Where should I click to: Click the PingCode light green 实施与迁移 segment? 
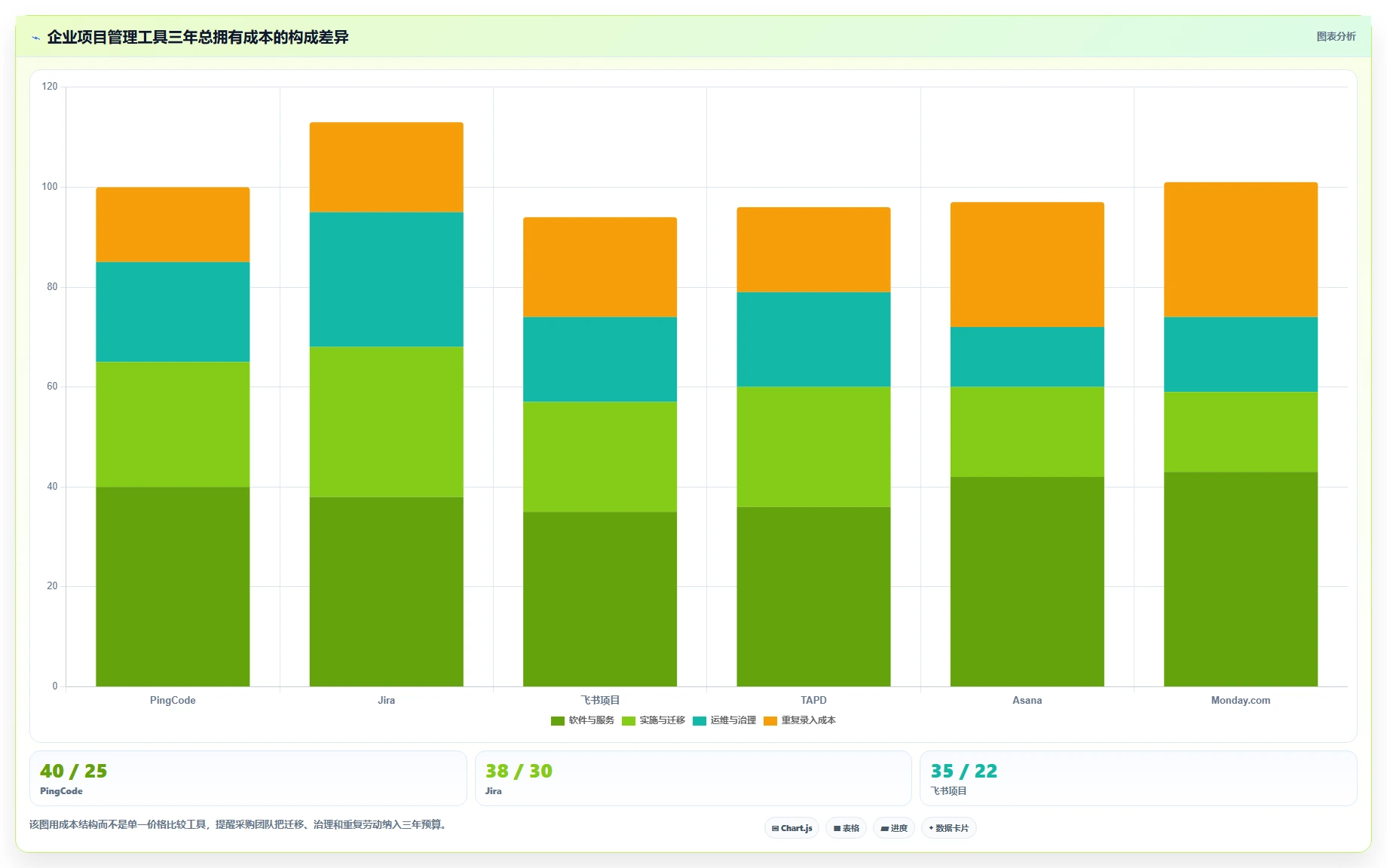pyautogui.click(x=173, y=424)
